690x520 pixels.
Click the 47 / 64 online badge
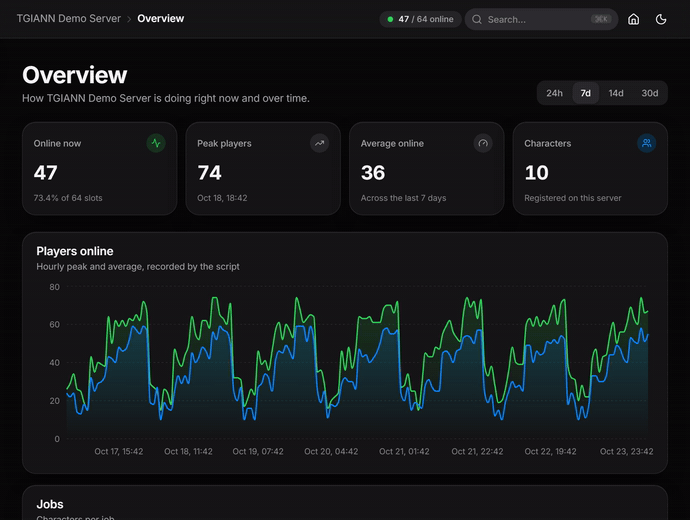420,19
